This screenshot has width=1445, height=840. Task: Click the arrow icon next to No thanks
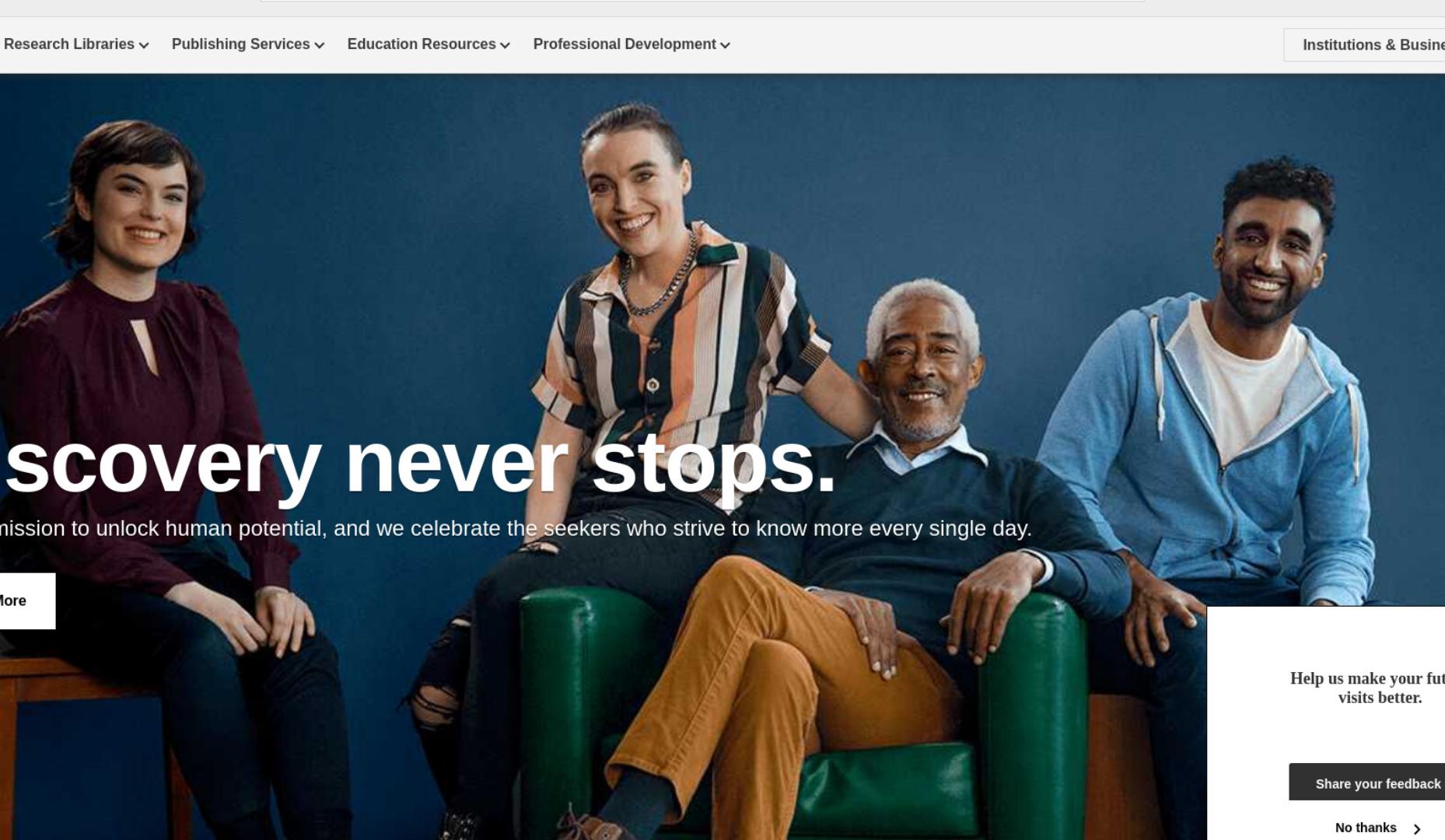tap(1417, 829)
